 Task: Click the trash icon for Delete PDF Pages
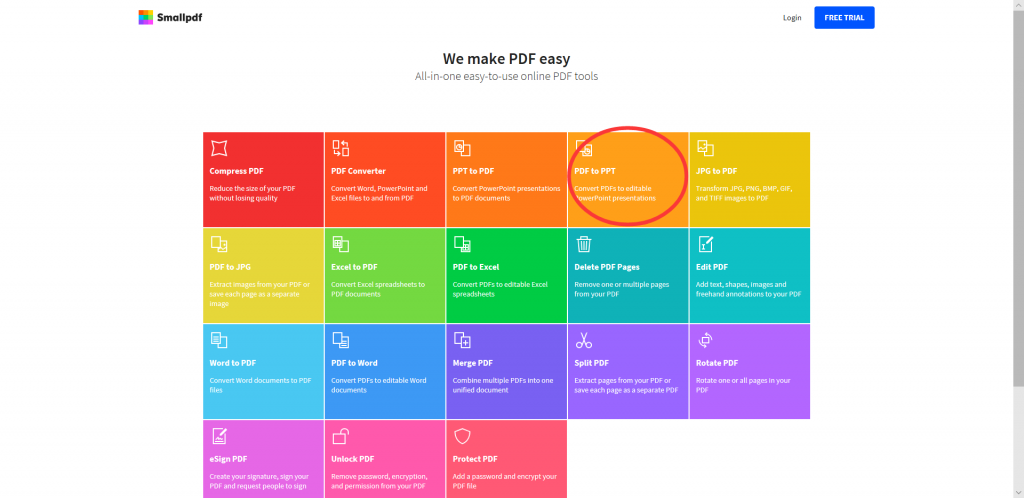click(x=583, y=244)
